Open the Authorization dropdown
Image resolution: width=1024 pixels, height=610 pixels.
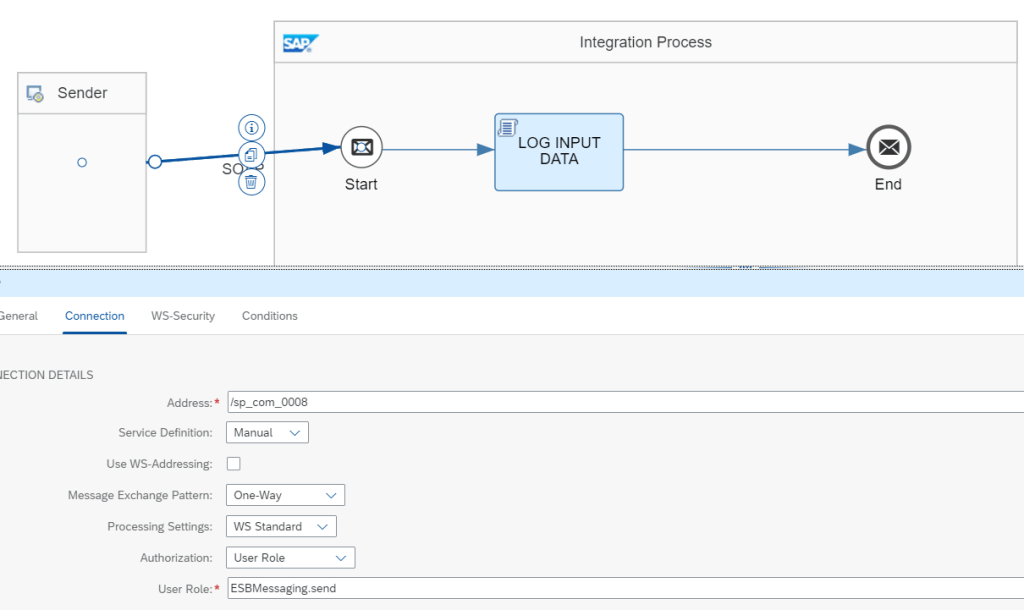290,557
